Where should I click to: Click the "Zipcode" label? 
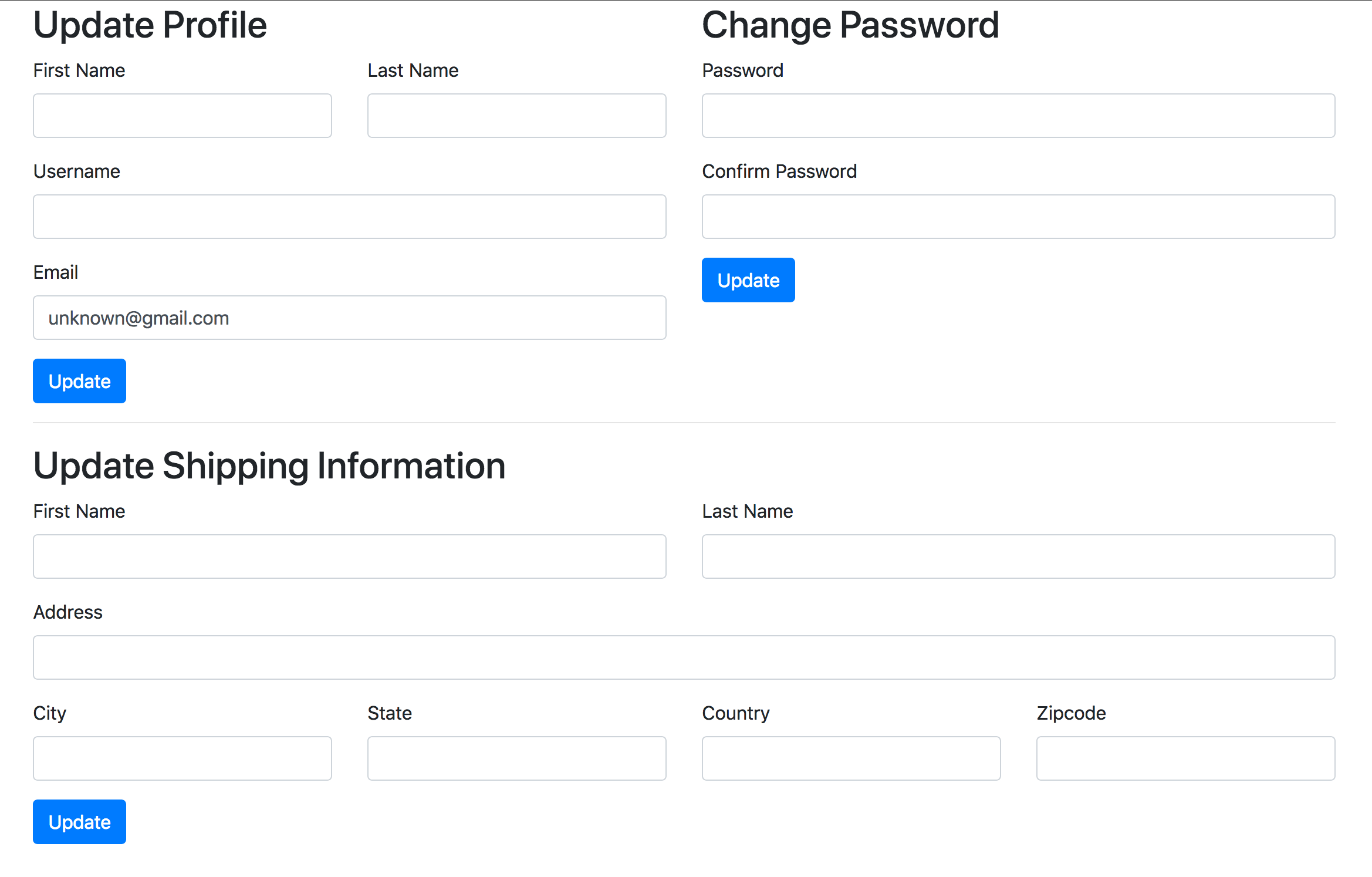[x=1071, y=713]
